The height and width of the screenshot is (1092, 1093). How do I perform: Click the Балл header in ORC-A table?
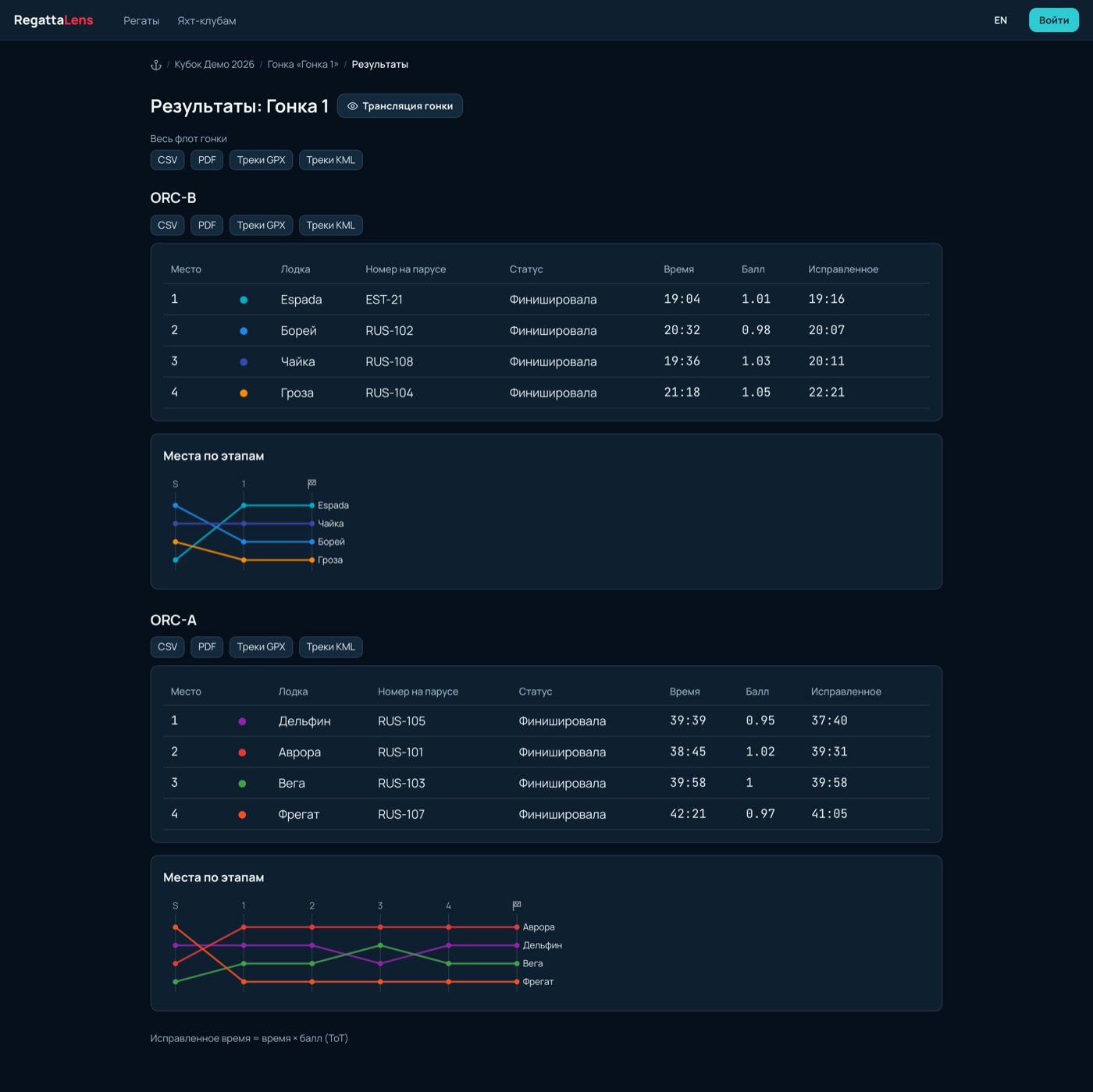point(757,692)
